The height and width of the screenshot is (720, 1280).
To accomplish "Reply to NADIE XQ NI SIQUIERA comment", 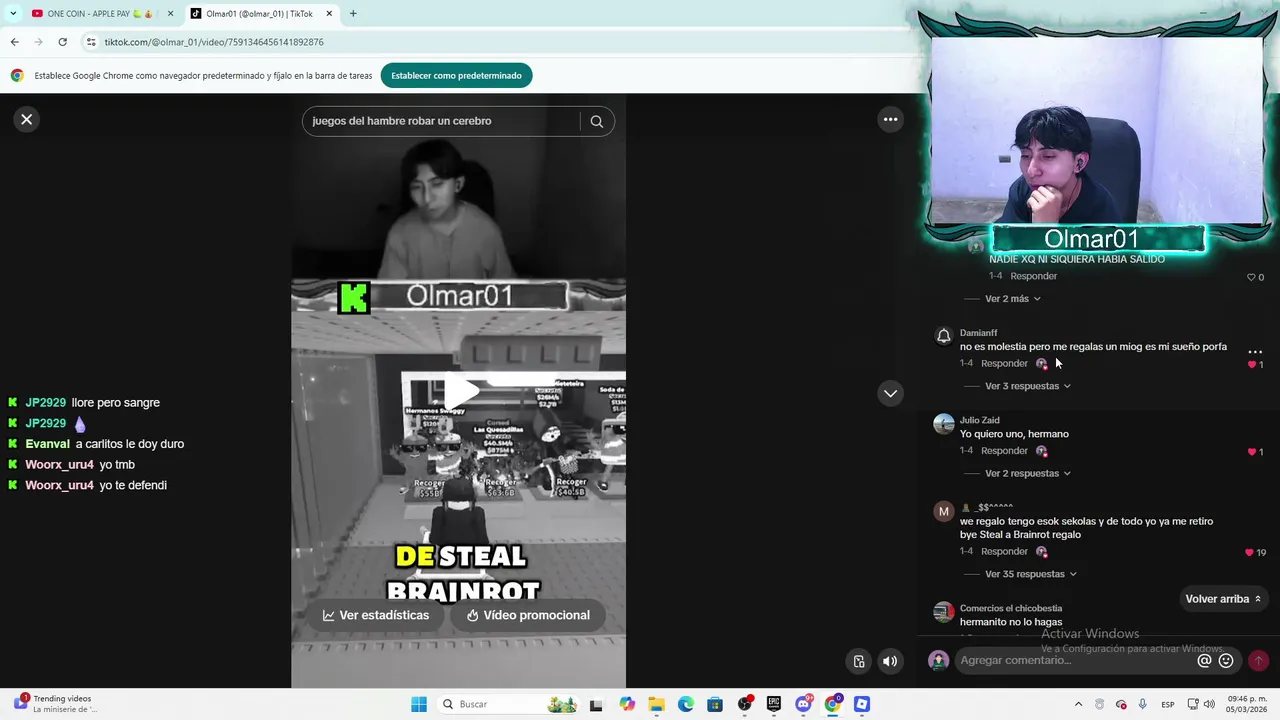I will point(1033,276).
